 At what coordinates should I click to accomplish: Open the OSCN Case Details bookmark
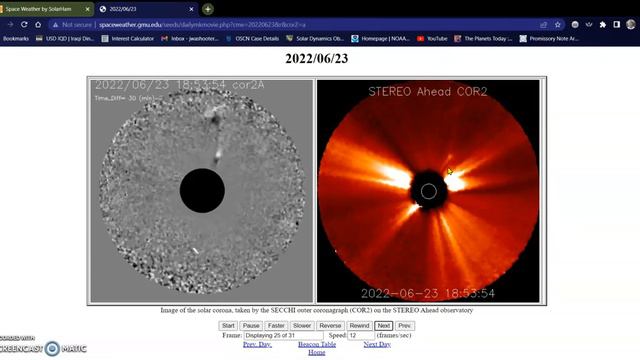pyautogui.click(x=252, y=38)
